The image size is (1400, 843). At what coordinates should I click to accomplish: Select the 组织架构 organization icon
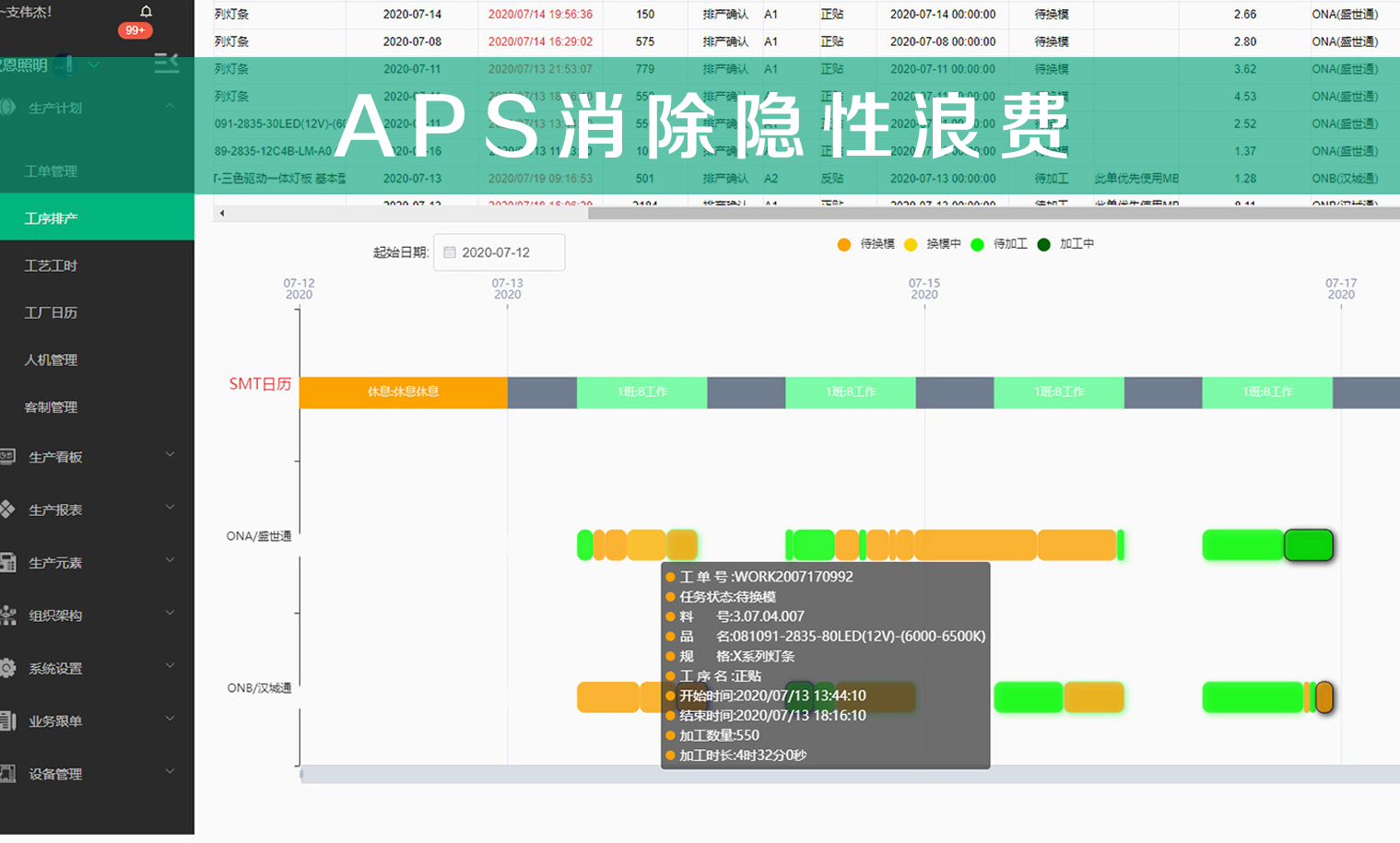coord(9,614)
